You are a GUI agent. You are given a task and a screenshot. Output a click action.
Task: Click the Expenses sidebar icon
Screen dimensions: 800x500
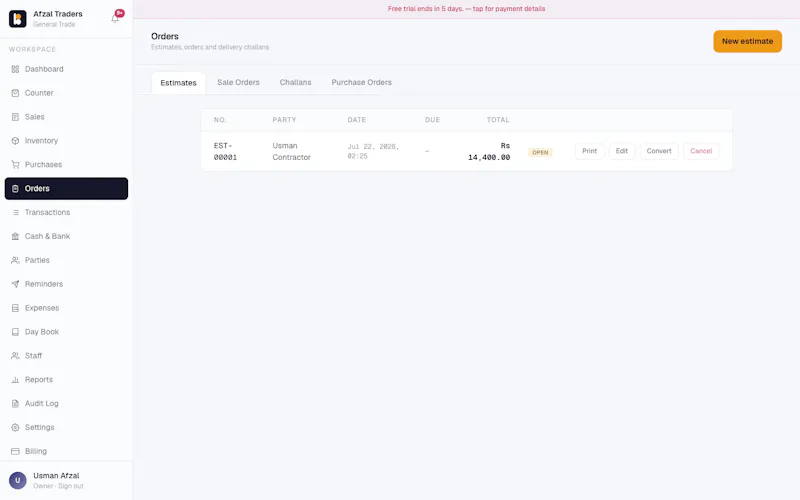pyautogui.click(x=15, y=308)
